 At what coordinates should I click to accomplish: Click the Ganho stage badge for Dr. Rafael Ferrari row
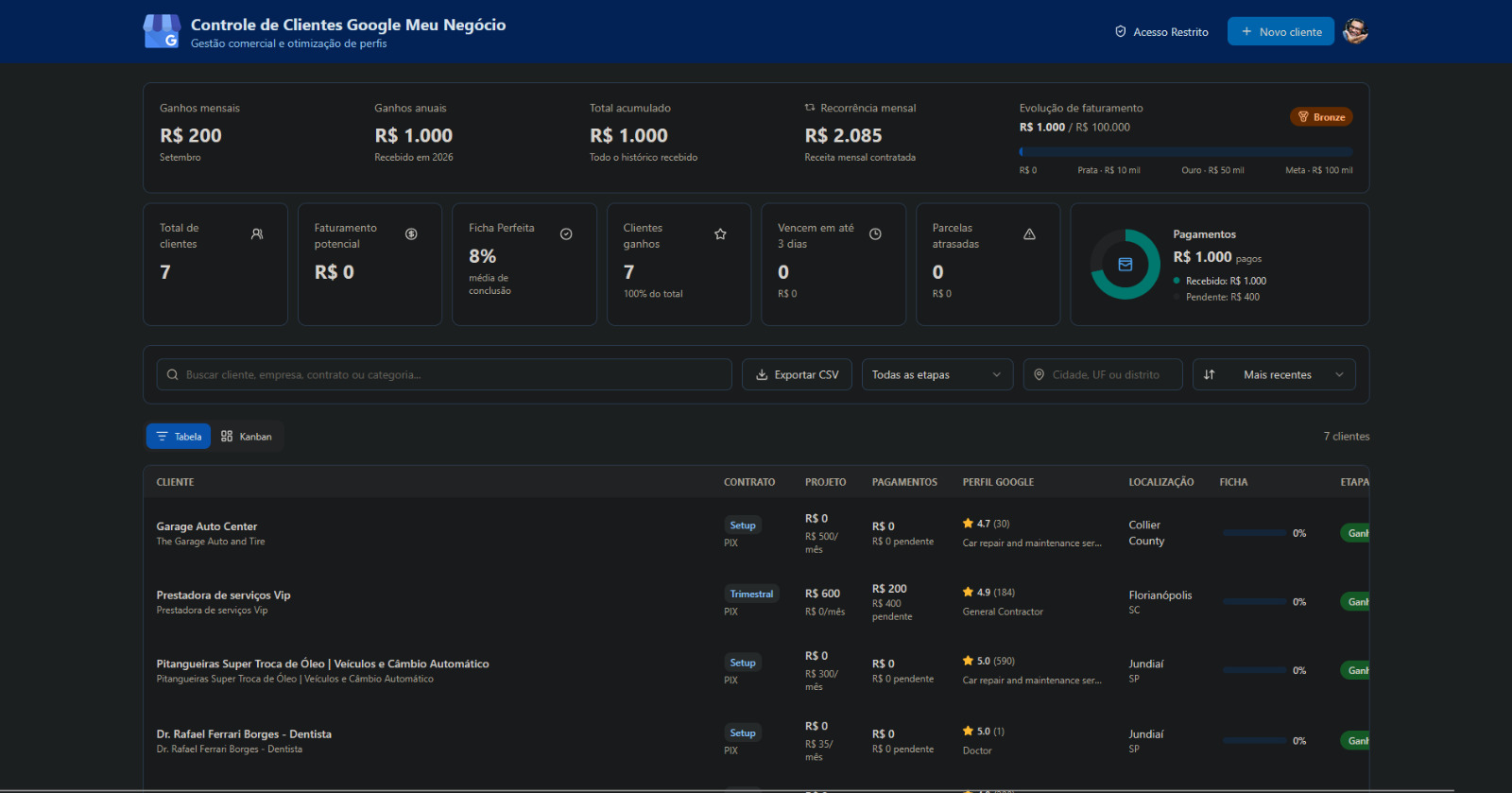point(1355,740)
